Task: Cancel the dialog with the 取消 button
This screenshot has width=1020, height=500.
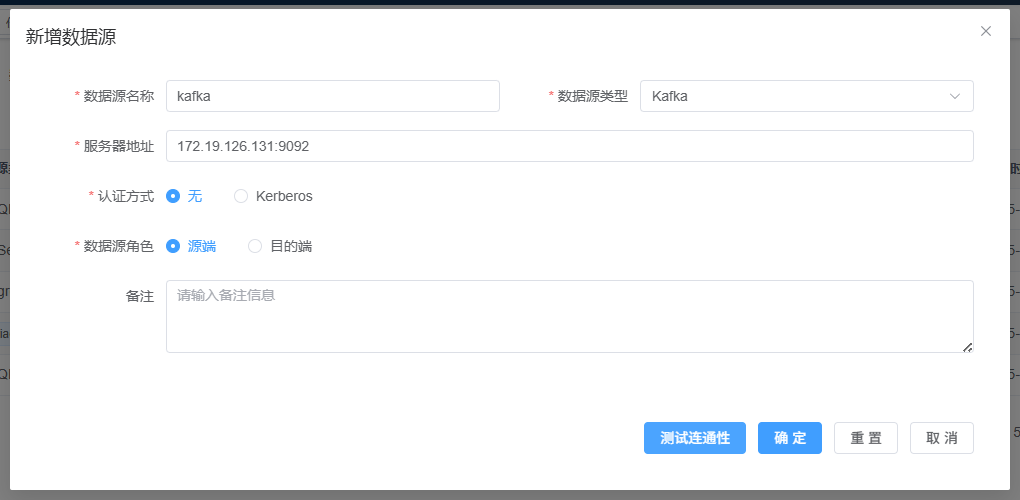Action: pos(941,438)
